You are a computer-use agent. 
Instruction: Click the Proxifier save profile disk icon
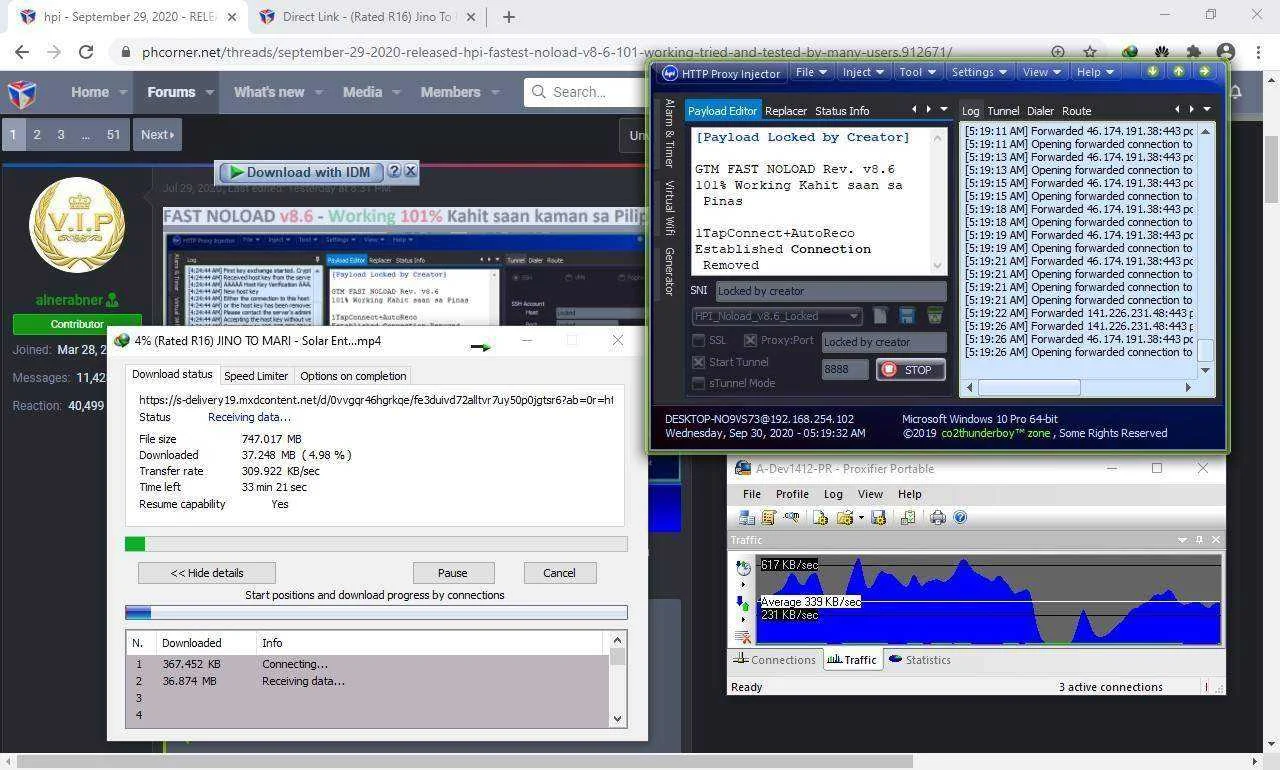(879, 517)
